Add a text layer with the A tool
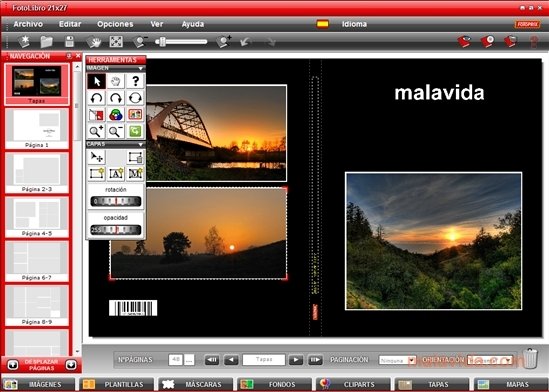The width and height of the screenshot is (549, 392). pyautogui.click(x=116, y=173)
